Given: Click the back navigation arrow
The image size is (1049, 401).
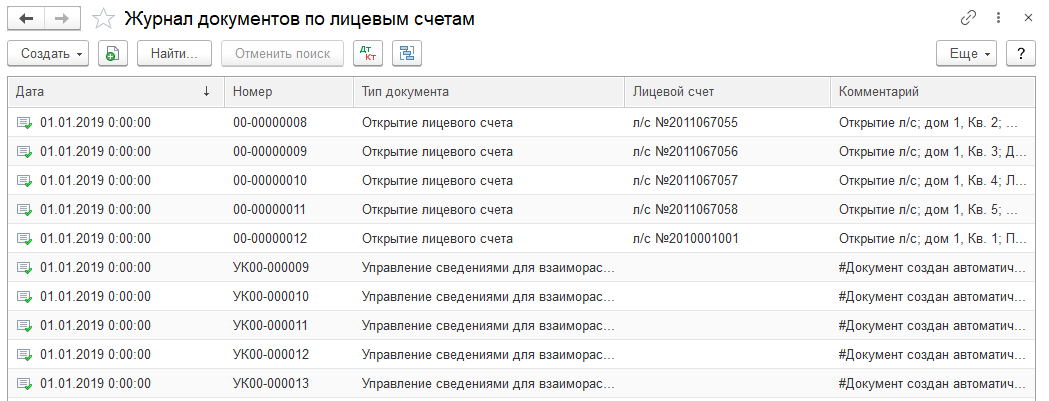Looking at the screenshot, I should coord(26,18).
